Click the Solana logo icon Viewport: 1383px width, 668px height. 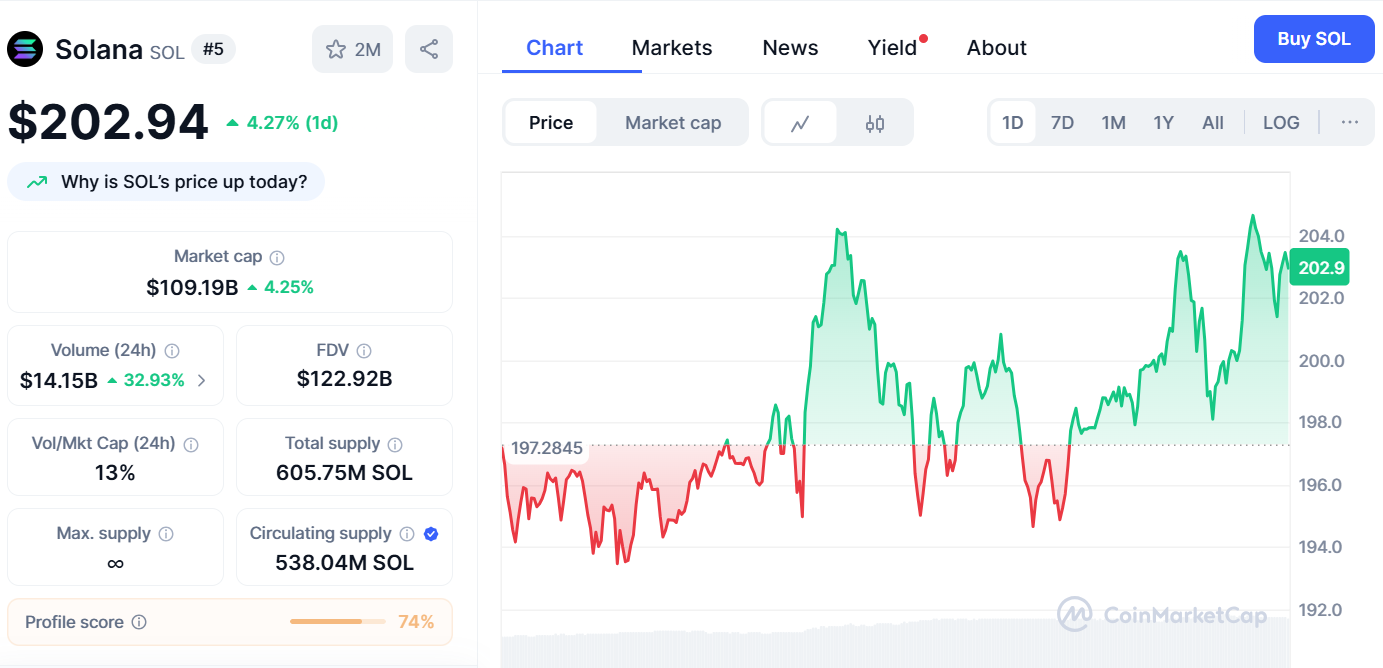click(x=25, y=49)
